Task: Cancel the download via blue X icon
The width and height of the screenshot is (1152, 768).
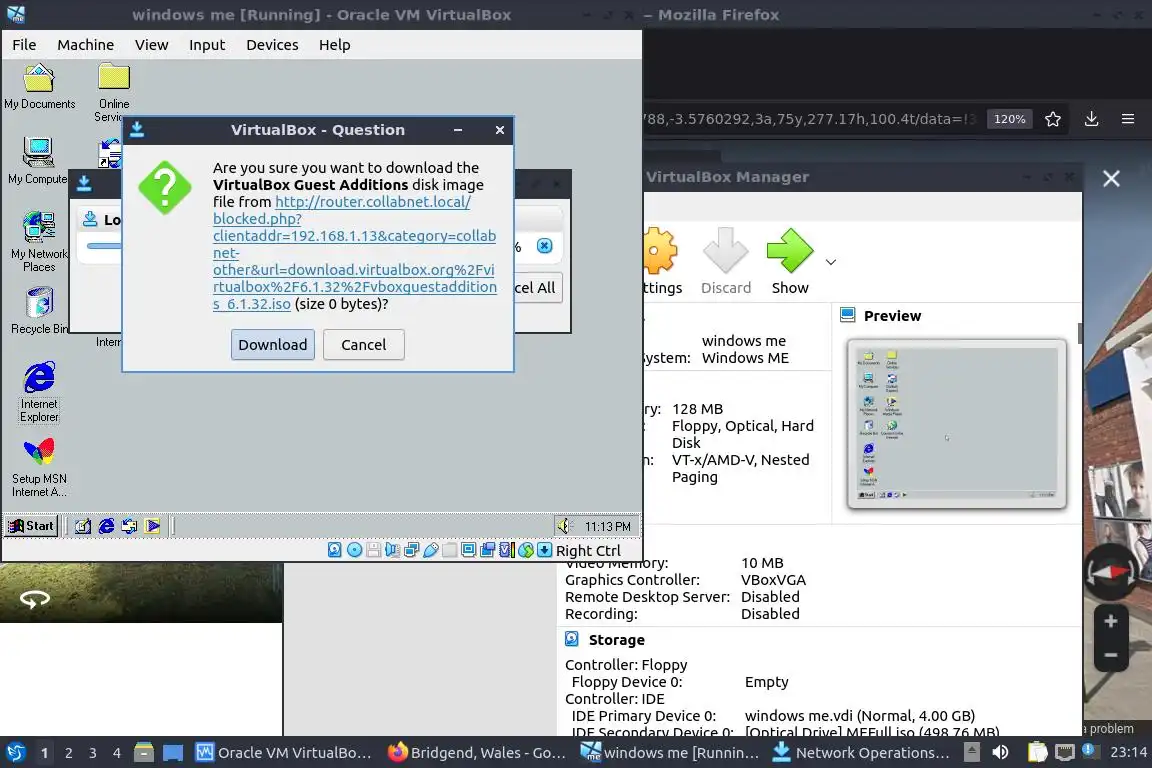Action: click(x=544, y=245)
